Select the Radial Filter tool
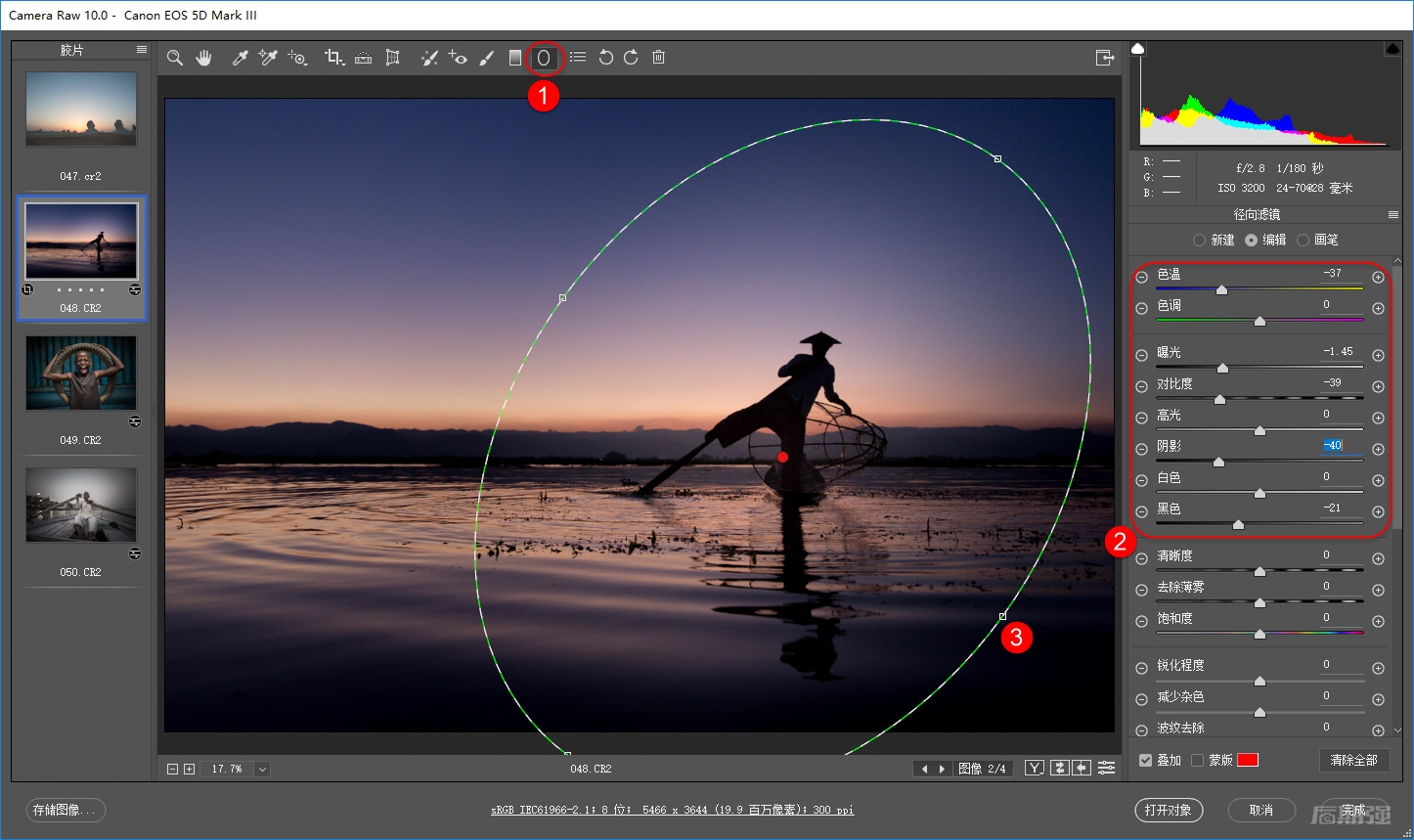The width and height of the screenshot is (1414, 840). coord(544,58)
